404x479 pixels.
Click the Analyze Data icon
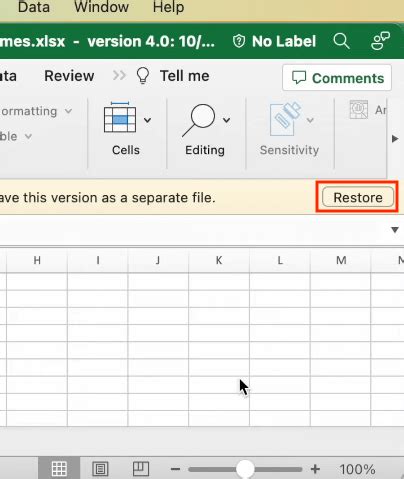[x=359, y=109]
